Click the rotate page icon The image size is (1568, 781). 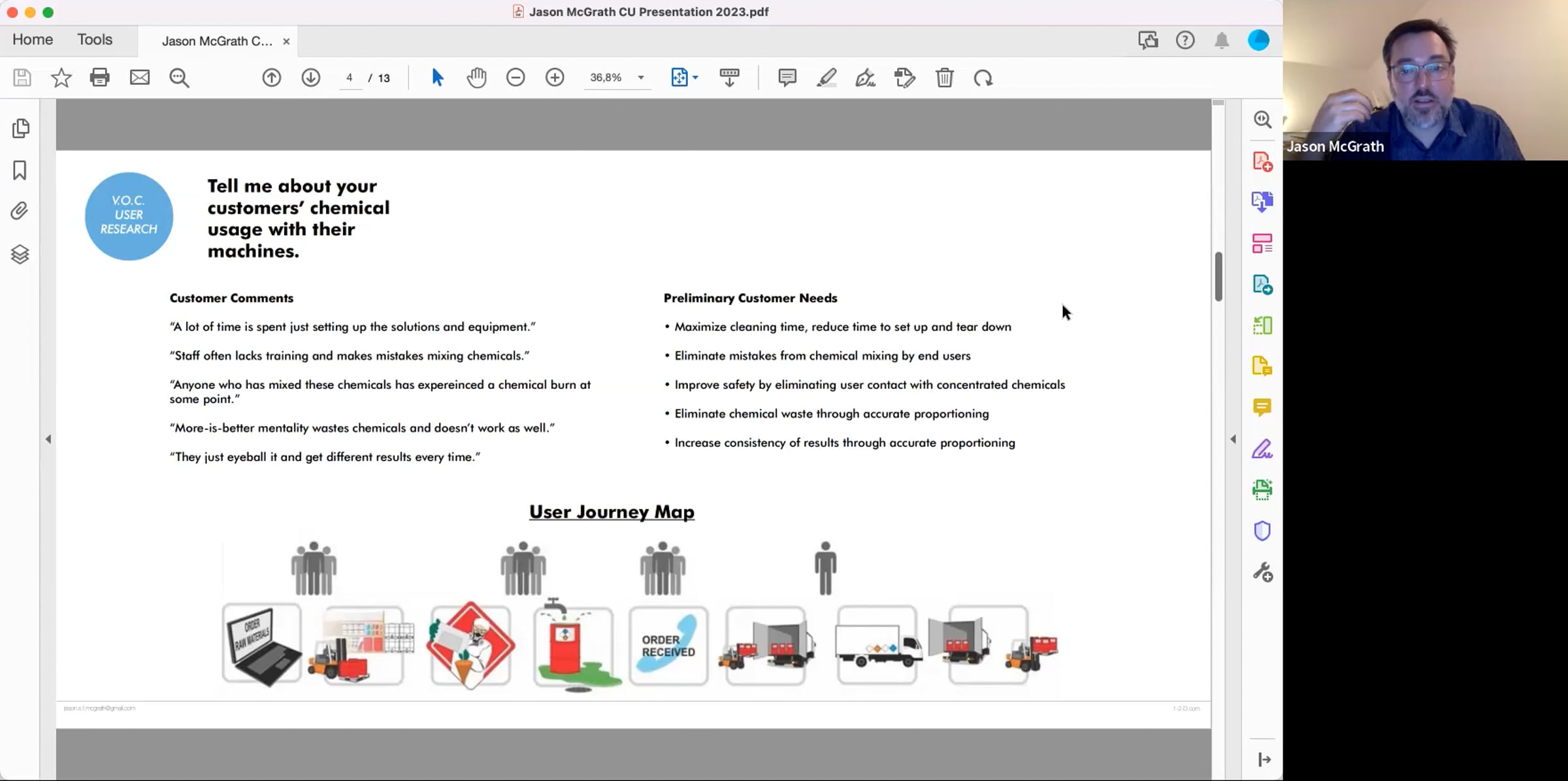click(983, 78)
